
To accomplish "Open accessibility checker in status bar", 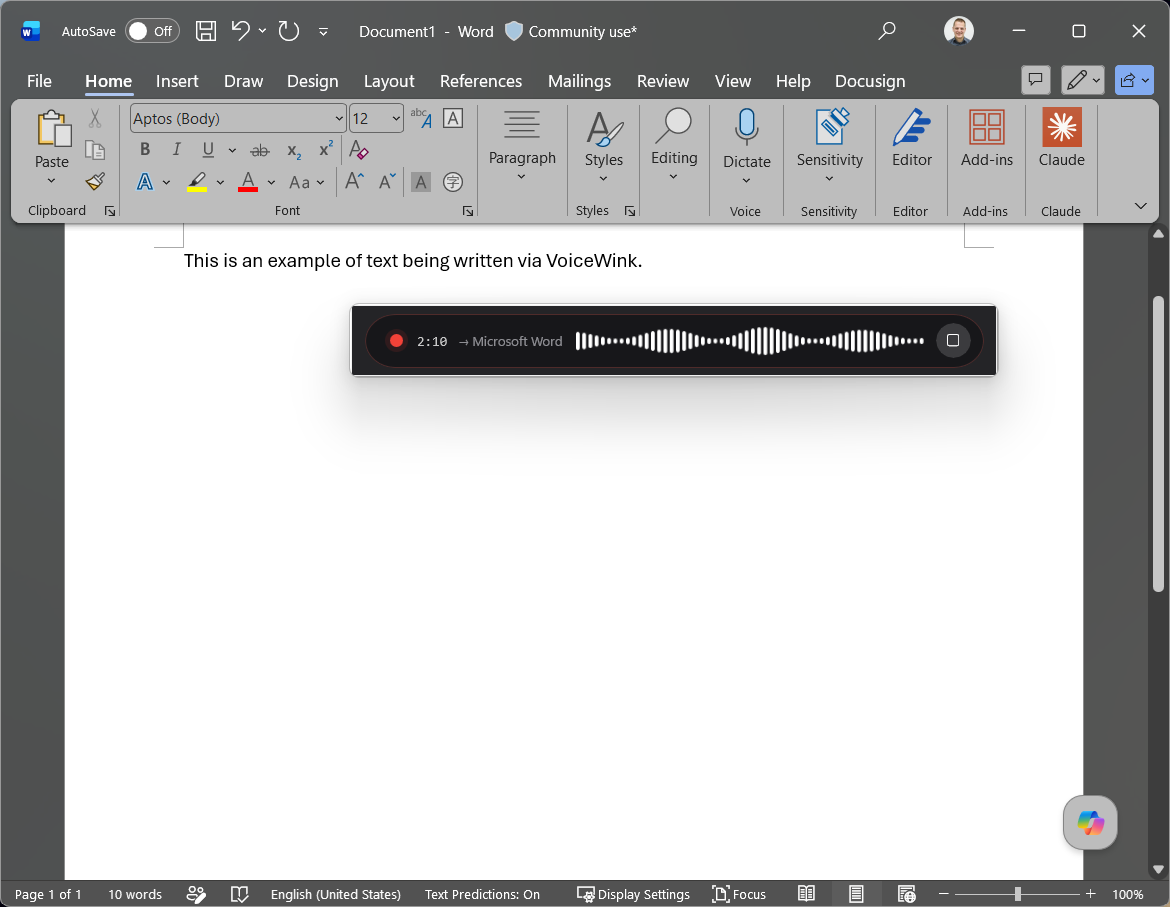I will (x=195, y=894).
